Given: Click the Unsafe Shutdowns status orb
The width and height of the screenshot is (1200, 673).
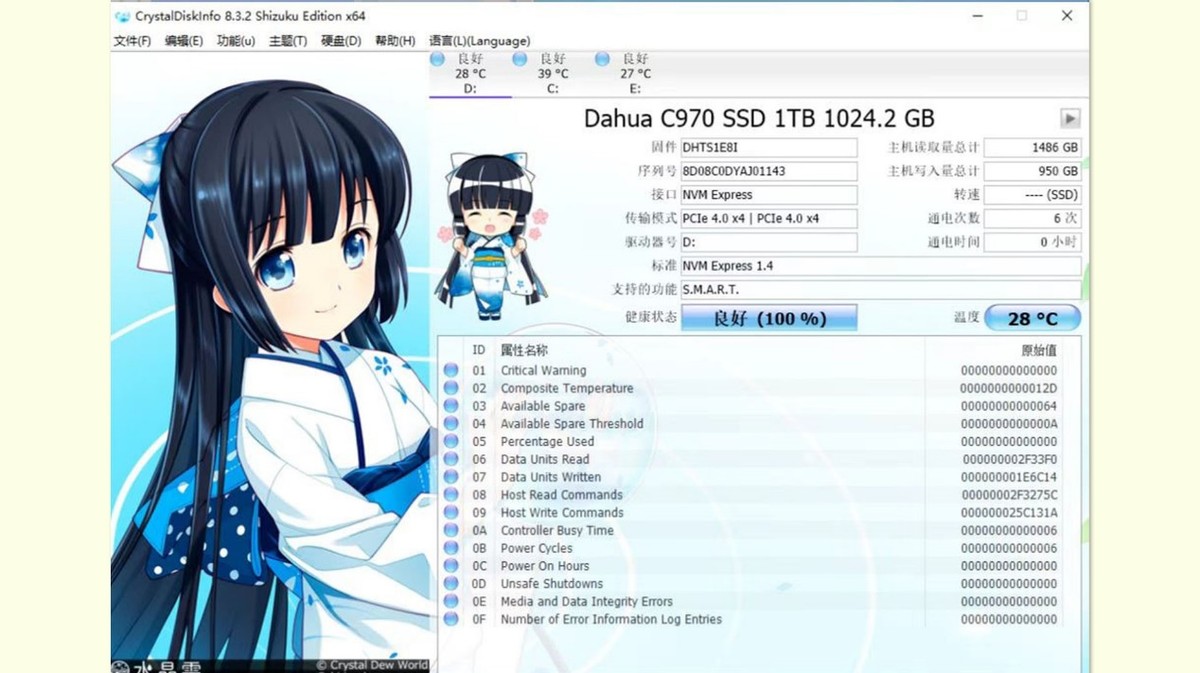Looking at the screenshot, I should 451,584.
